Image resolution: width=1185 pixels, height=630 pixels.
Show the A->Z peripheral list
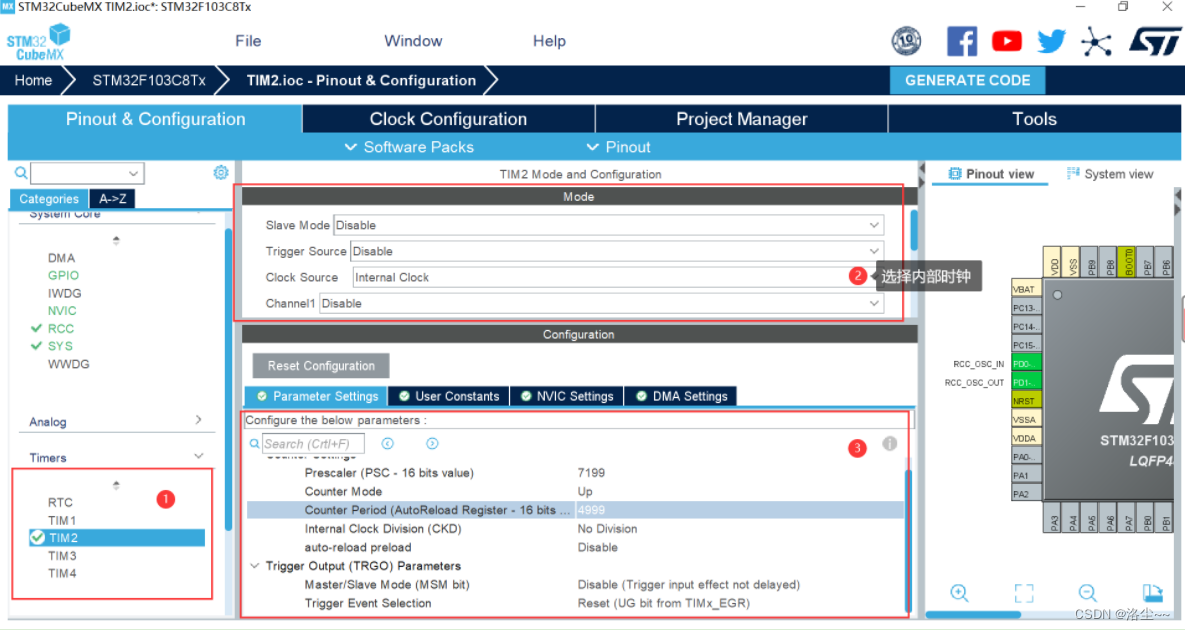[113, 199]
